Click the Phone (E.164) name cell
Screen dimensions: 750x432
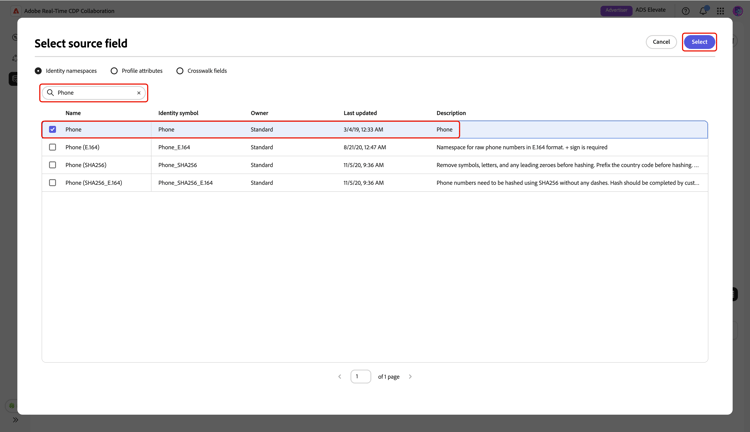82,147
